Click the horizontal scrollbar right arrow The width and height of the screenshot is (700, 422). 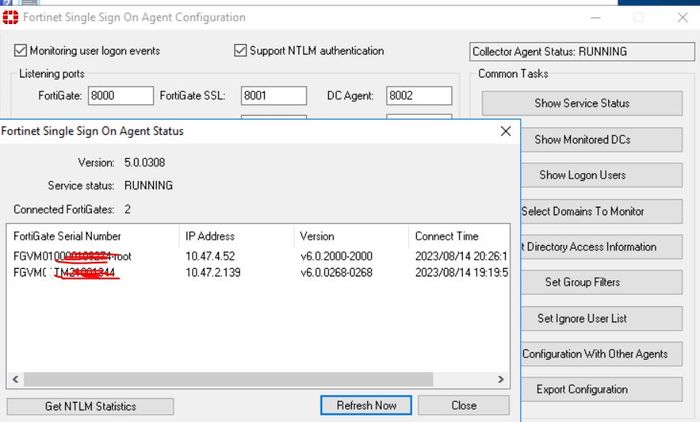501,380
